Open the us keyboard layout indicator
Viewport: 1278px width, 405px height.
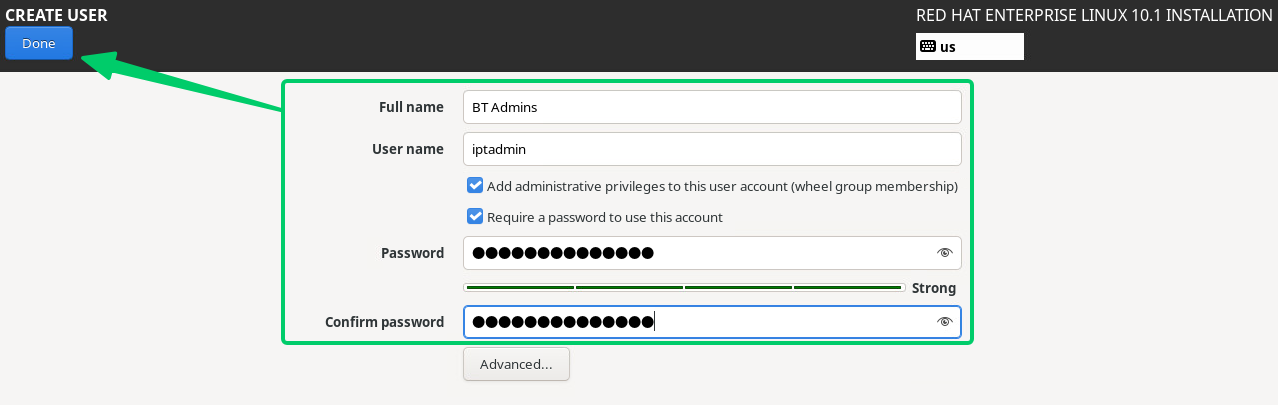[969, 46]
